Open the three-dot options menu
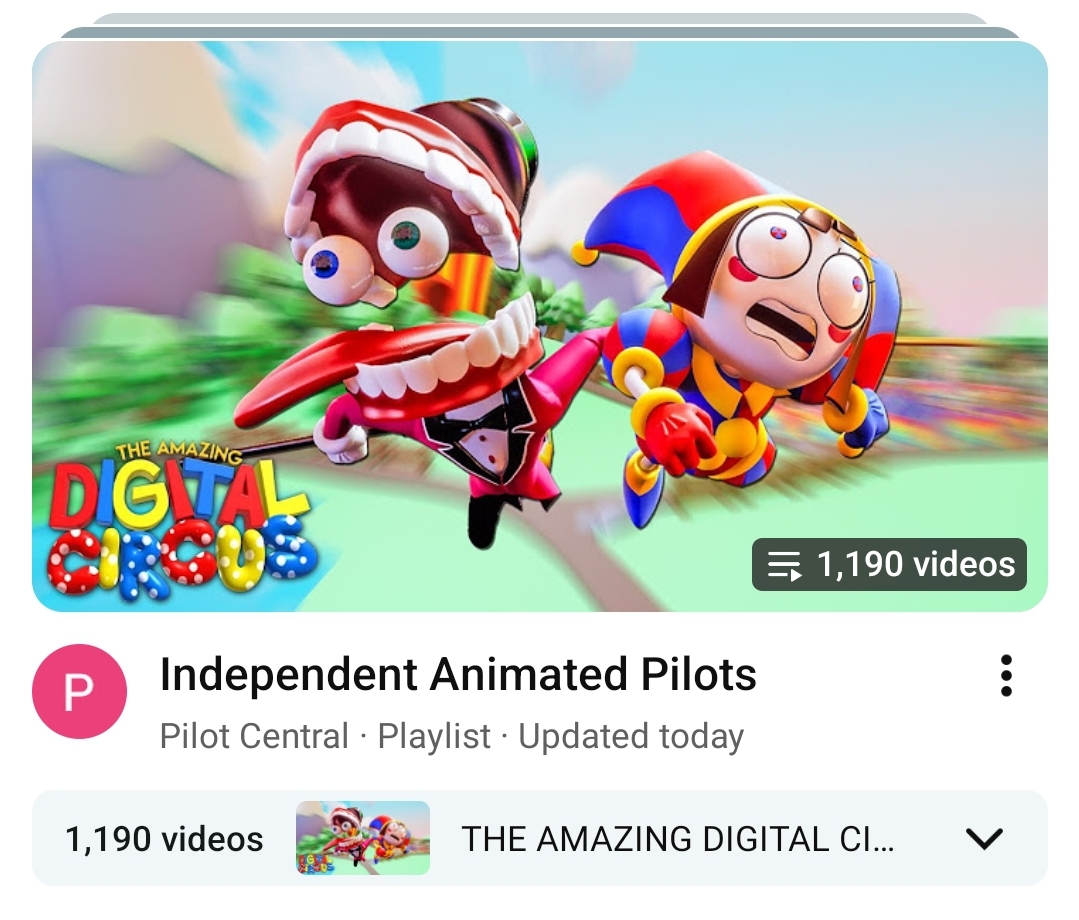Screen dimensions: 1079x920 [1005, 676]
